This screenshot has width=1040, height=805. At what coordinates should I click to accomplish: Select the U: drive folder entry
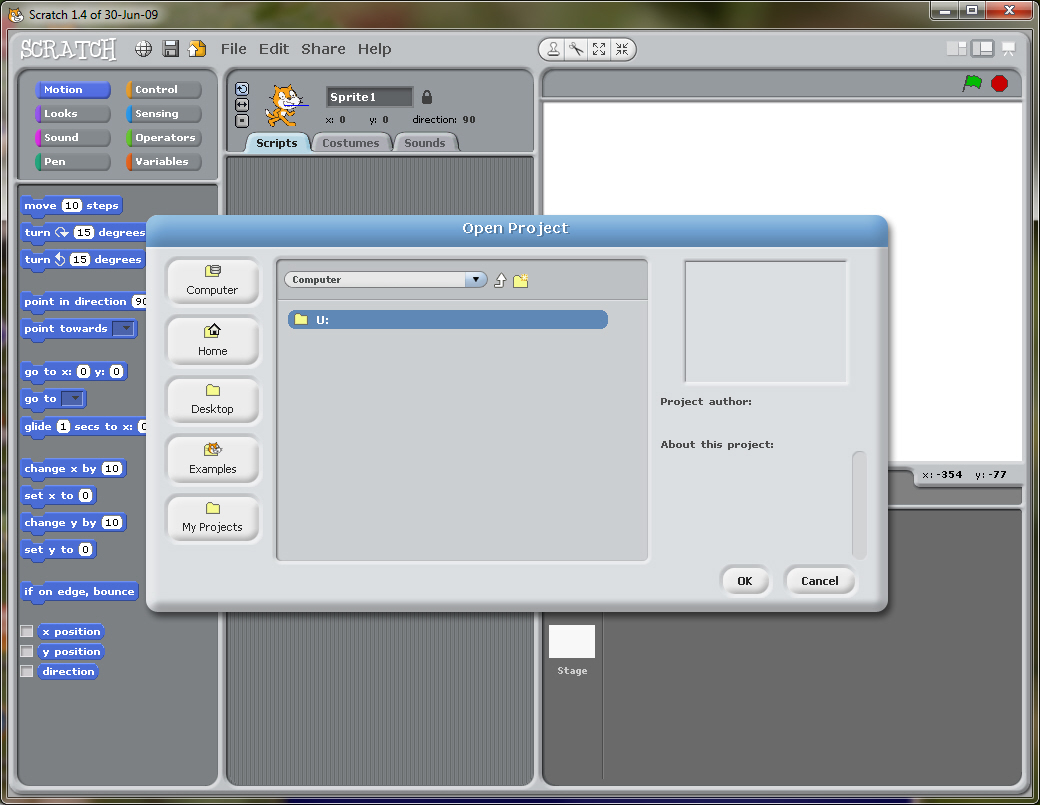tap(448, 320)
